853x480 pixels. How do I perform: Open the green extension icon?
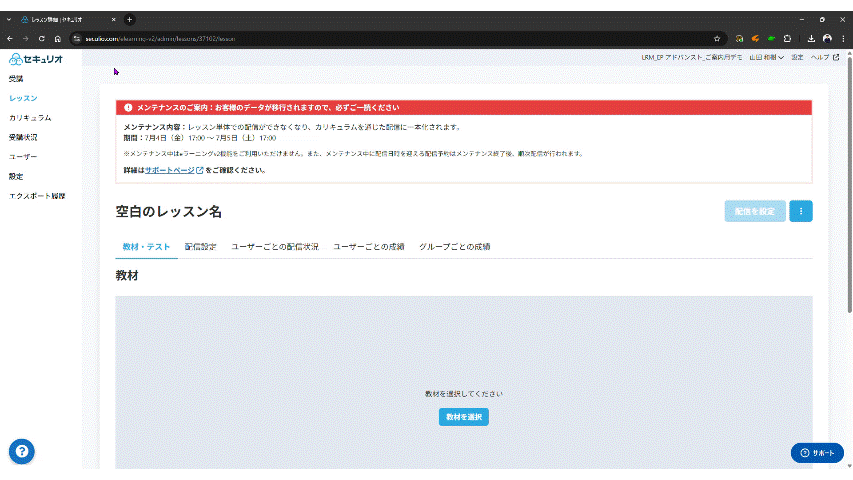point(771,39)
